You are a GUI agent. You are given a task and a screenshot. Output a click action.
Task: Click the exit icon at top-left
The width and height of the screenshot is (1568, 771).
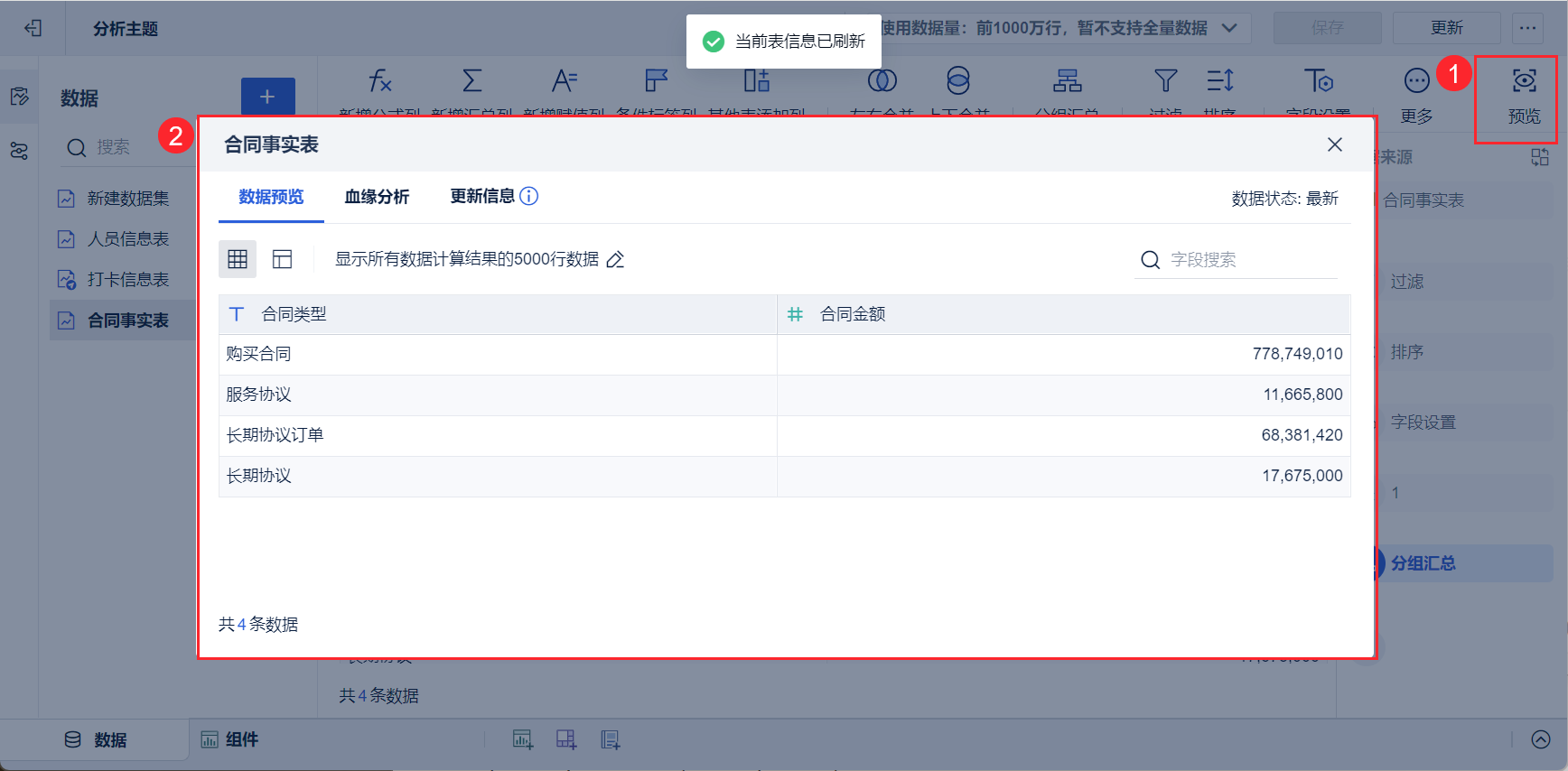pyautogui.click(x=33, y=28)
